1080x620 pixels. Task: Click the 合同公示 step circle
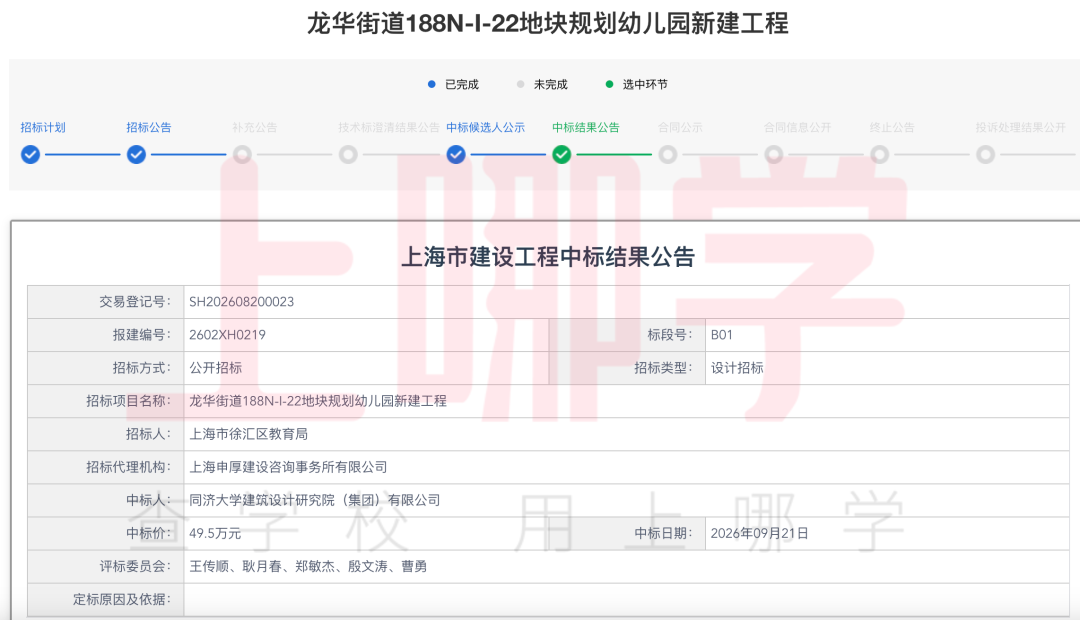click(x=667, y=155)
